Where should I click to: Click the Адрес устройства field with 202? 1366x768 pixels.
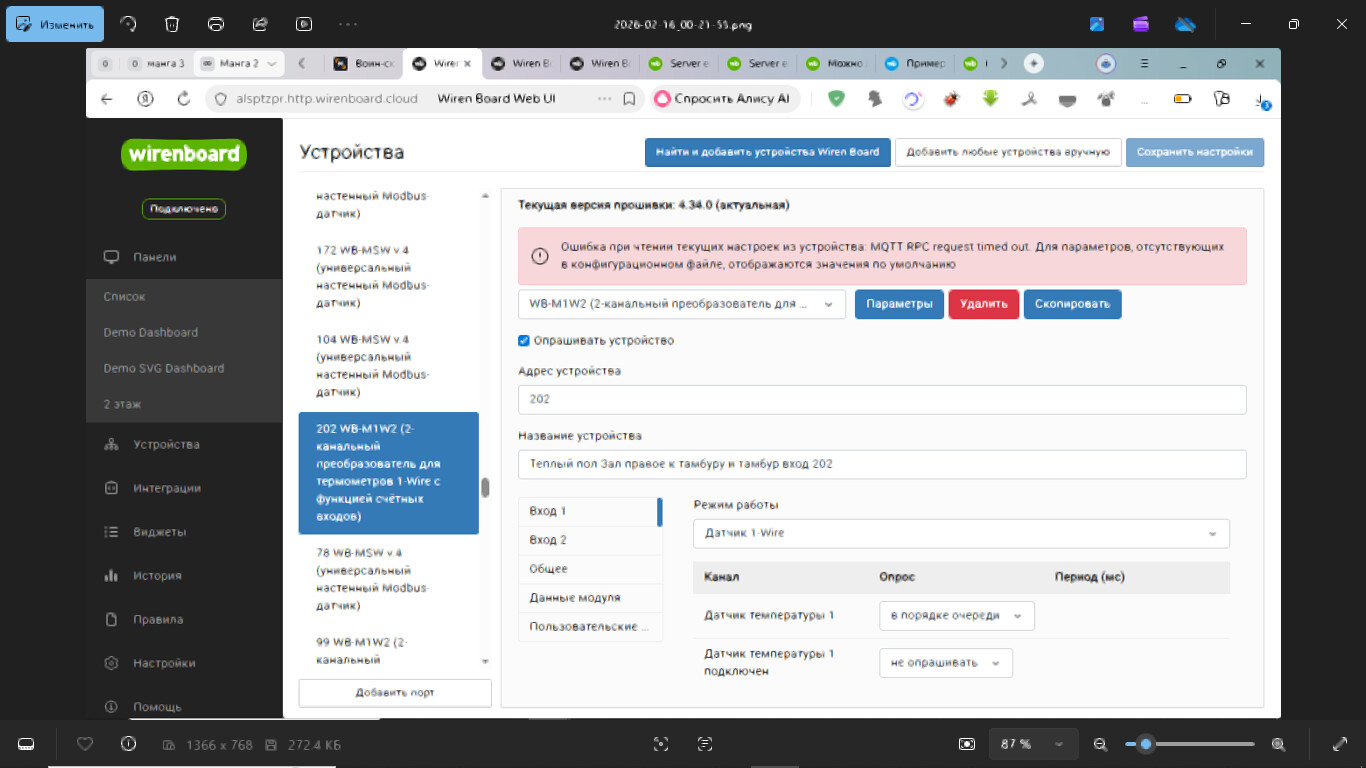point(882,399)
